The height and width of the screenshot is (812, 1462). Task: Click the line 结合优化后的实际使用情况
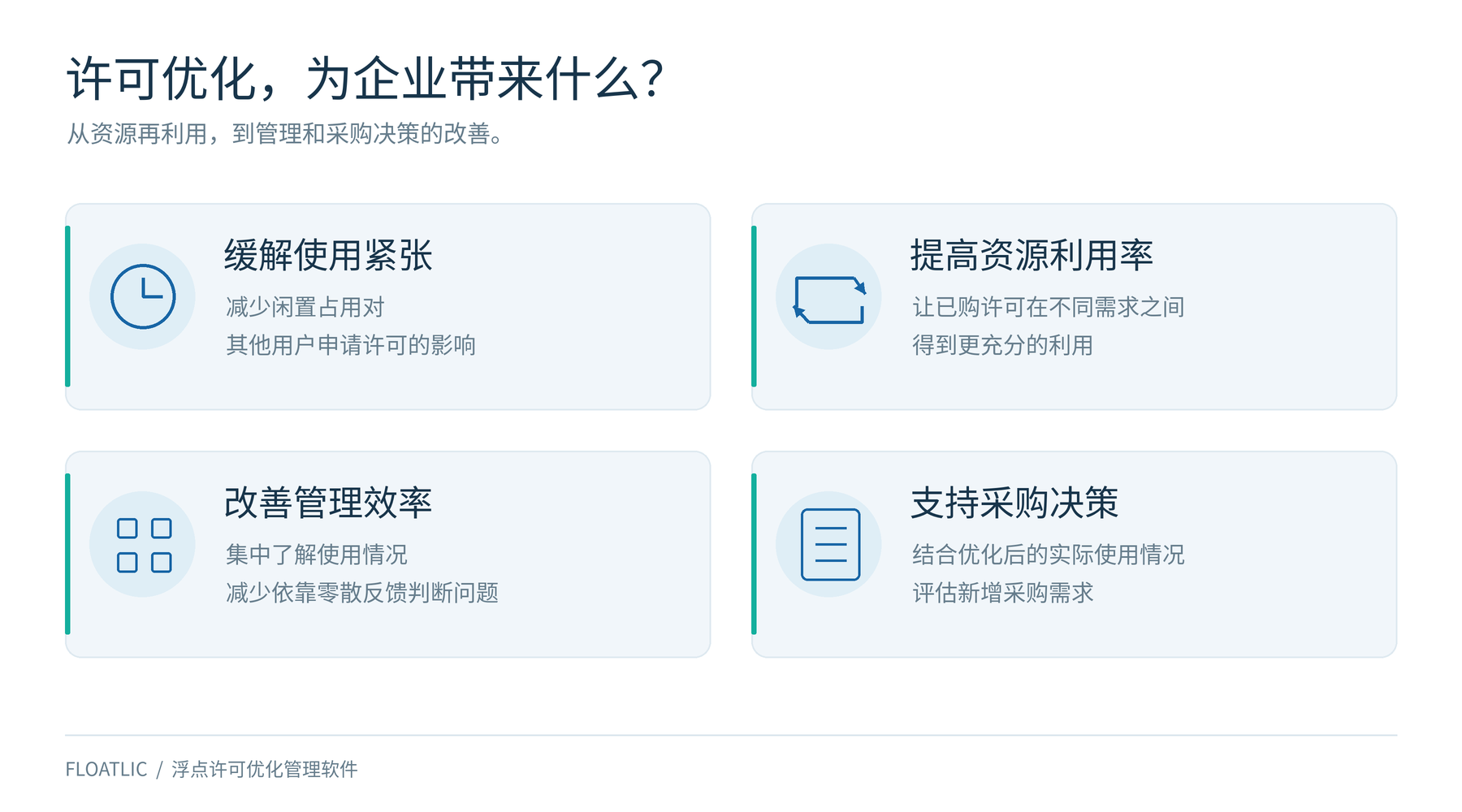[x=1048, y=555]
